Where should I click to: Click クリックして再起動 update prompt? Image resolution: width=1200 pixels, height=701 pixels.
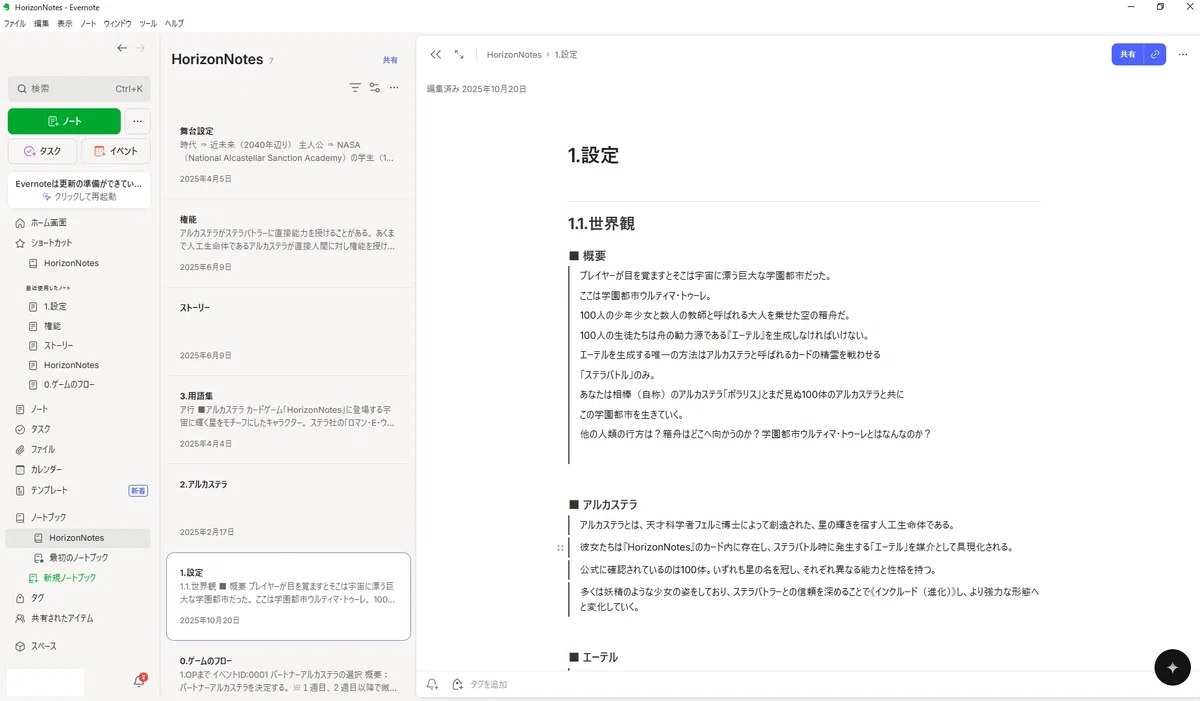pos(79,197)
